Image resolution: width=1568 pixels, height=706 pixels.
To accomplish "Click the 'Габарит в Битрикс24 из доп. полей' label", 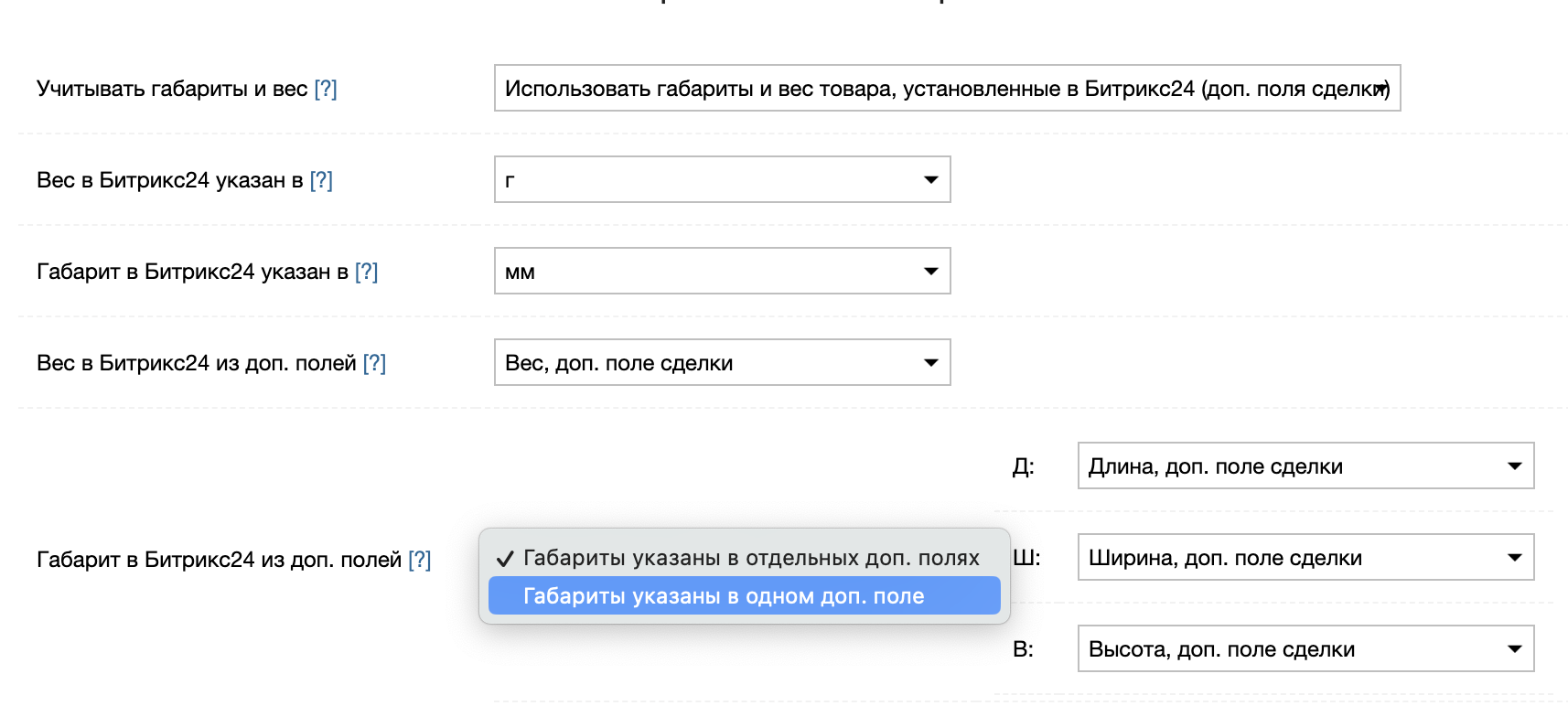I will 219,560.
